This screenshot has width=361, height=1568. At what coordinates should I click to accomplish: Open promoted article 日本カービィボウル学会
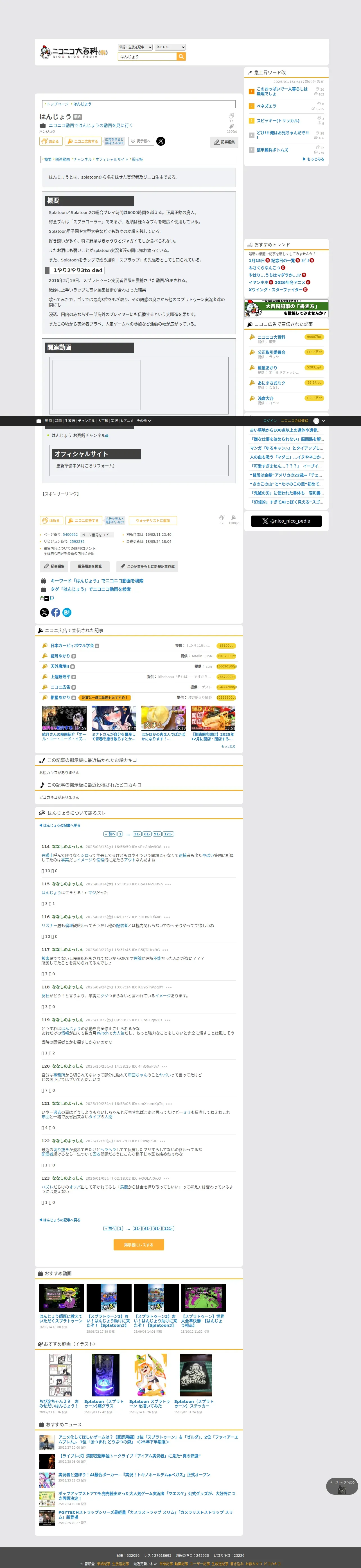72,646
